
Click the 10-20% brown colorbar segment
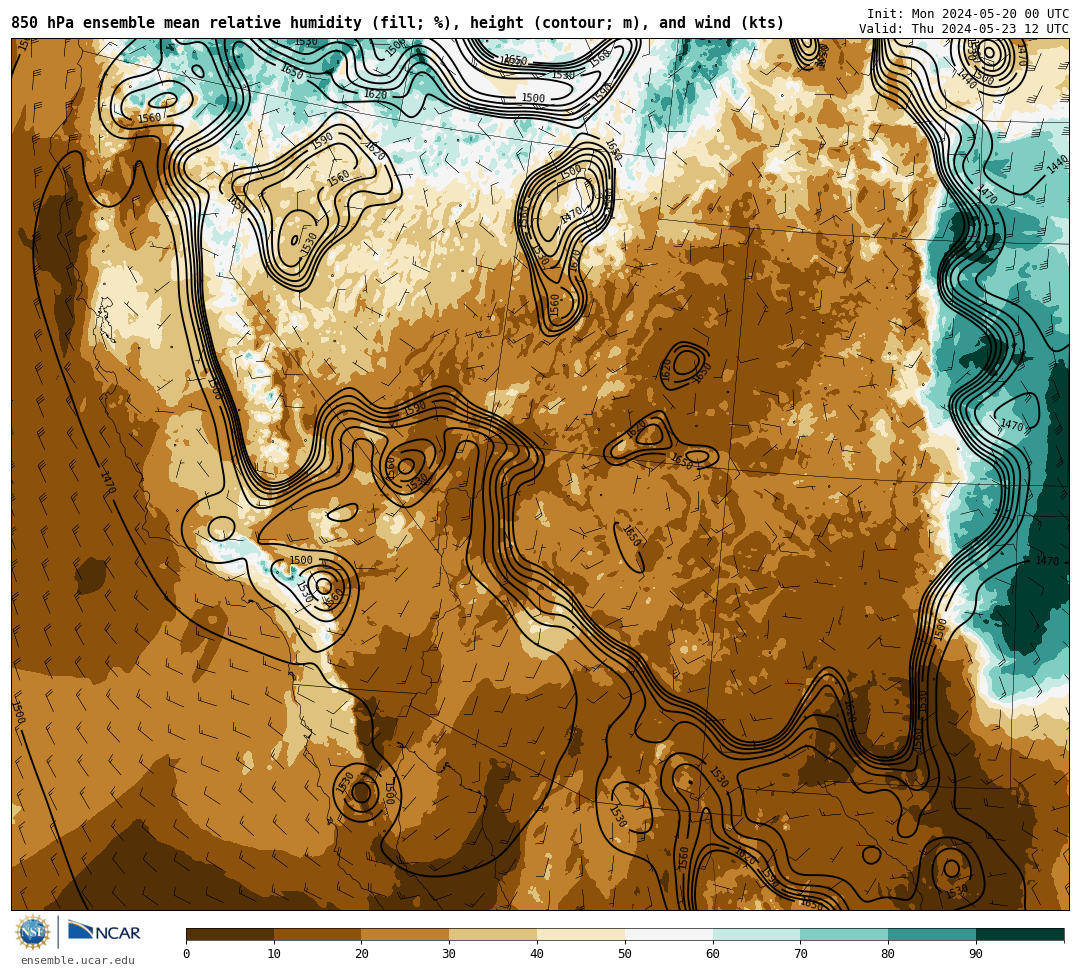(318, 934)
